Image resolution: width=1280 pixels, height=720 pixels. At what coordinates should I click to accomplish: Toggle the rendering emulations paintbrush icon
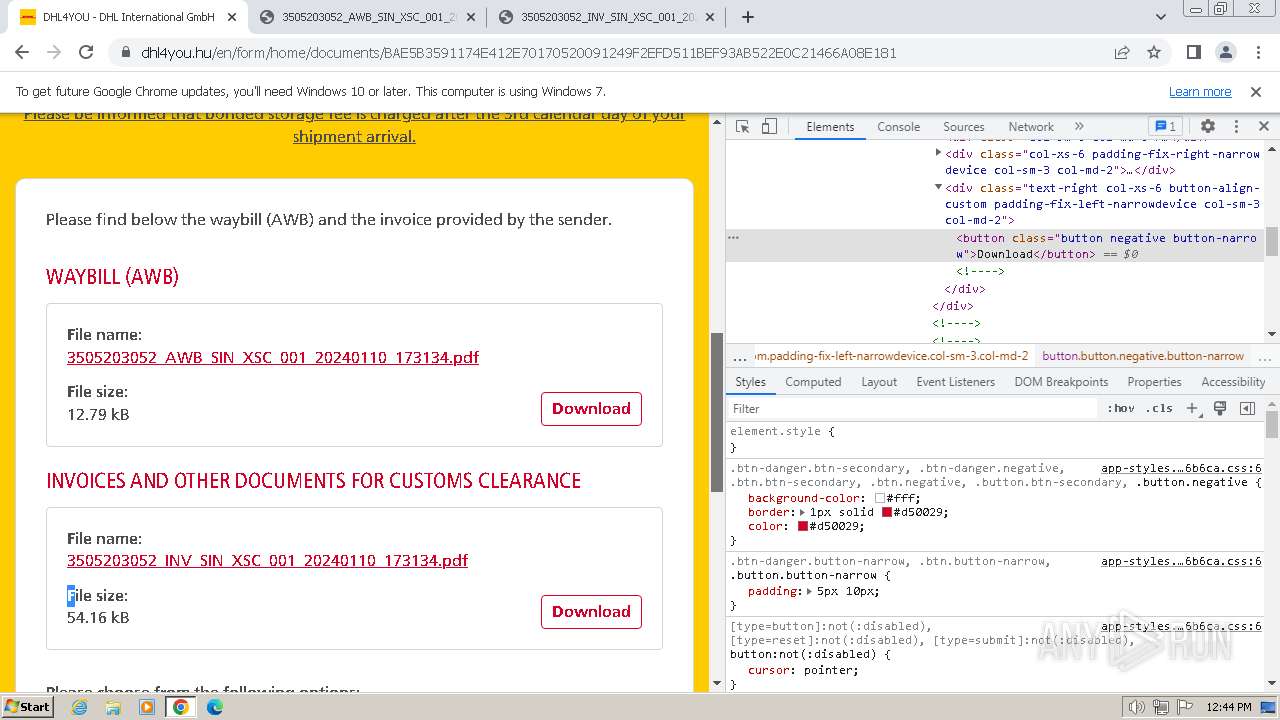point(1220,408)
